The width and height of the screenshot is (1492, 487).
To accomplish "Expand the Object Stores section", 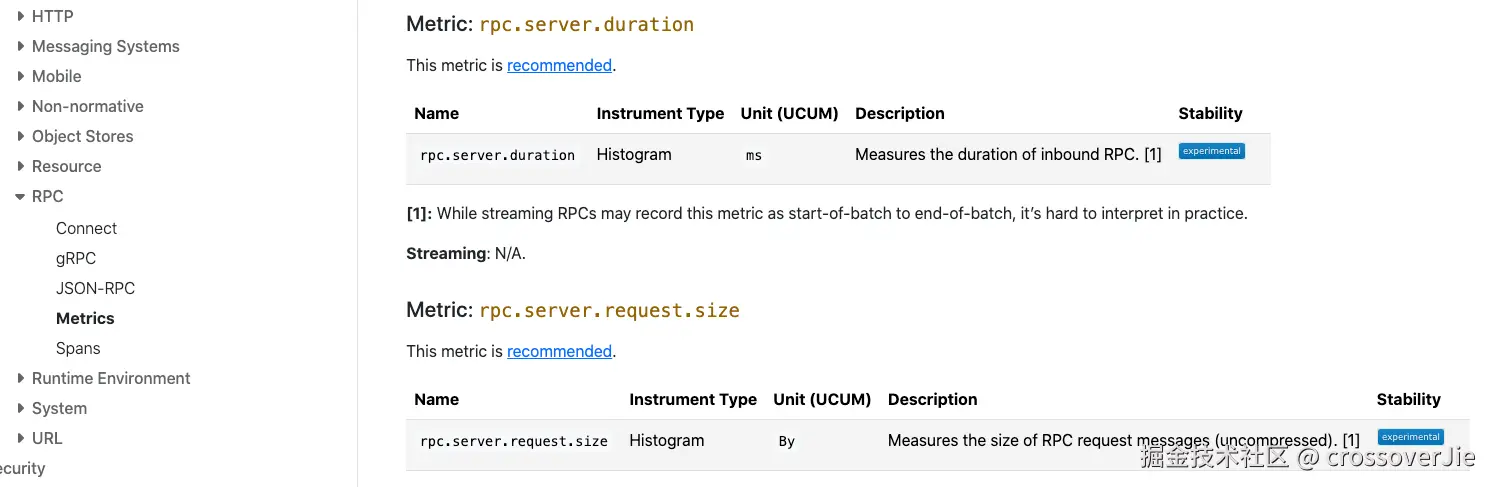I will [x=21, y=136].
